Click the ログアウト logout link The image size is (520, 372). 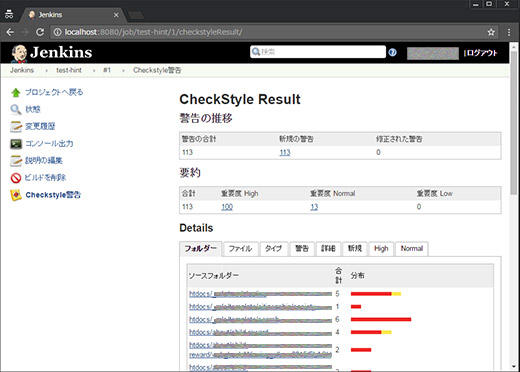click(x=481, y=53)
